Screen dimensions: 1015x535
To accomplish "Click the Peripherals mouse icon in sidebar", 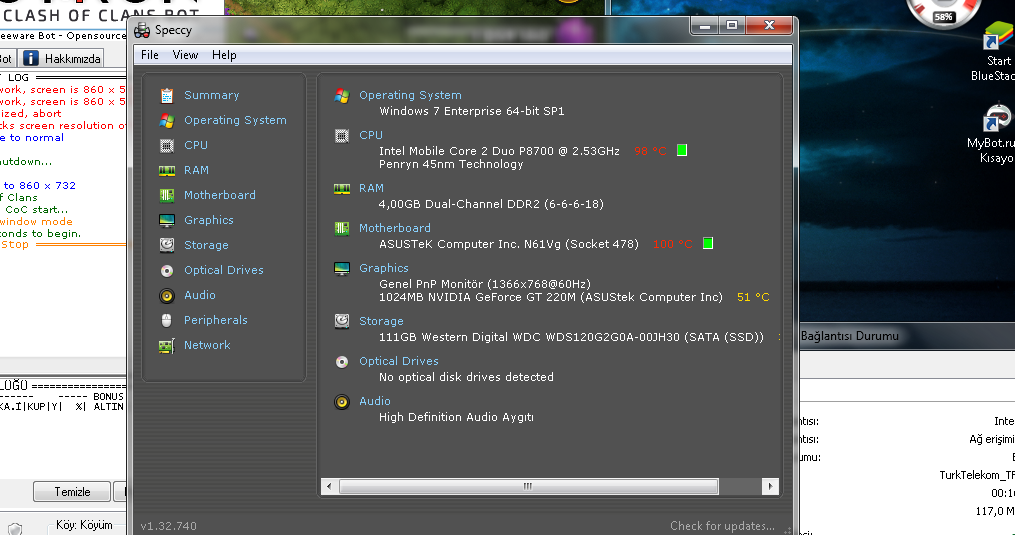I will [167, 321].
